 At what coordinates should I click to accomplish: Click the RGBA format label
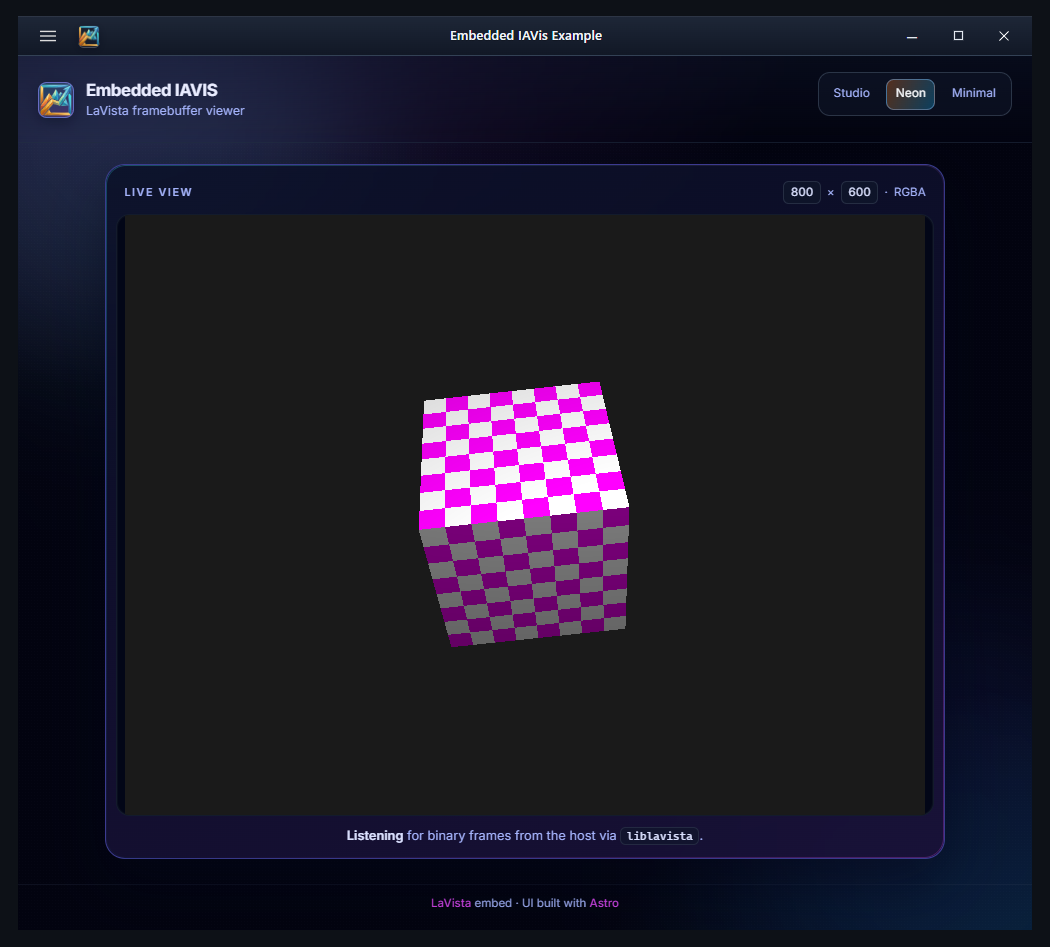(x=909, y=192)
